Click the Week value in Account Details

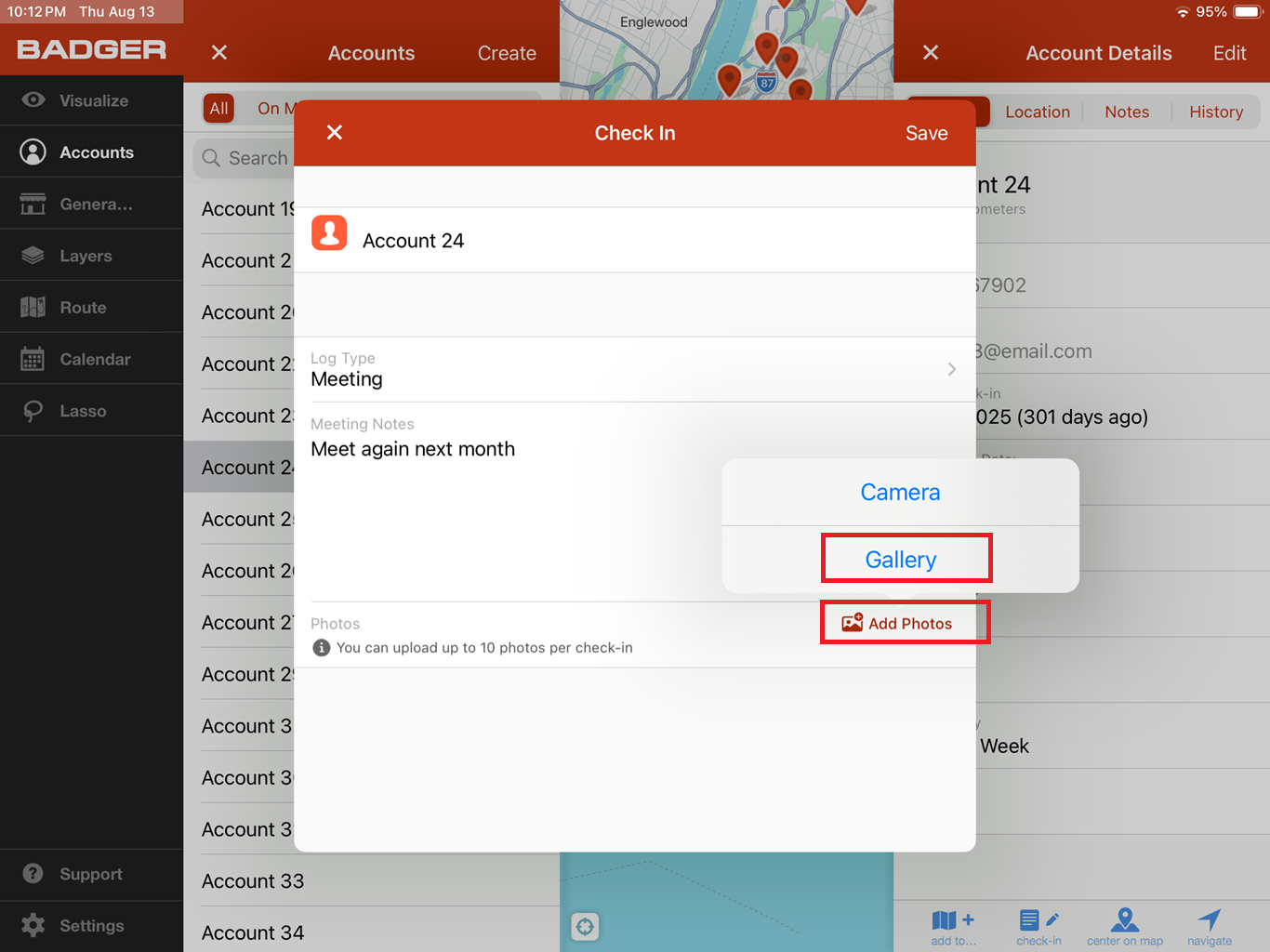click(x=1004, y=746)
